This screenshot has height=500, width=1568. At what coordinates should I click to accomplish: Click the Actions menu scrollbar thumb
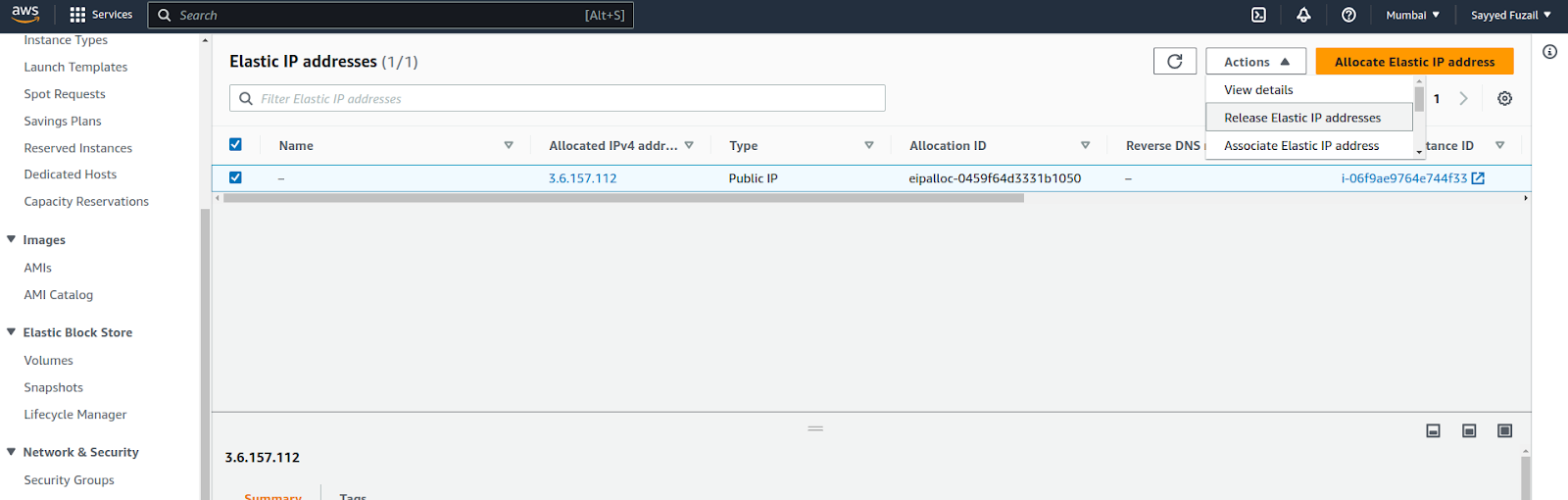click(1419, 99)
